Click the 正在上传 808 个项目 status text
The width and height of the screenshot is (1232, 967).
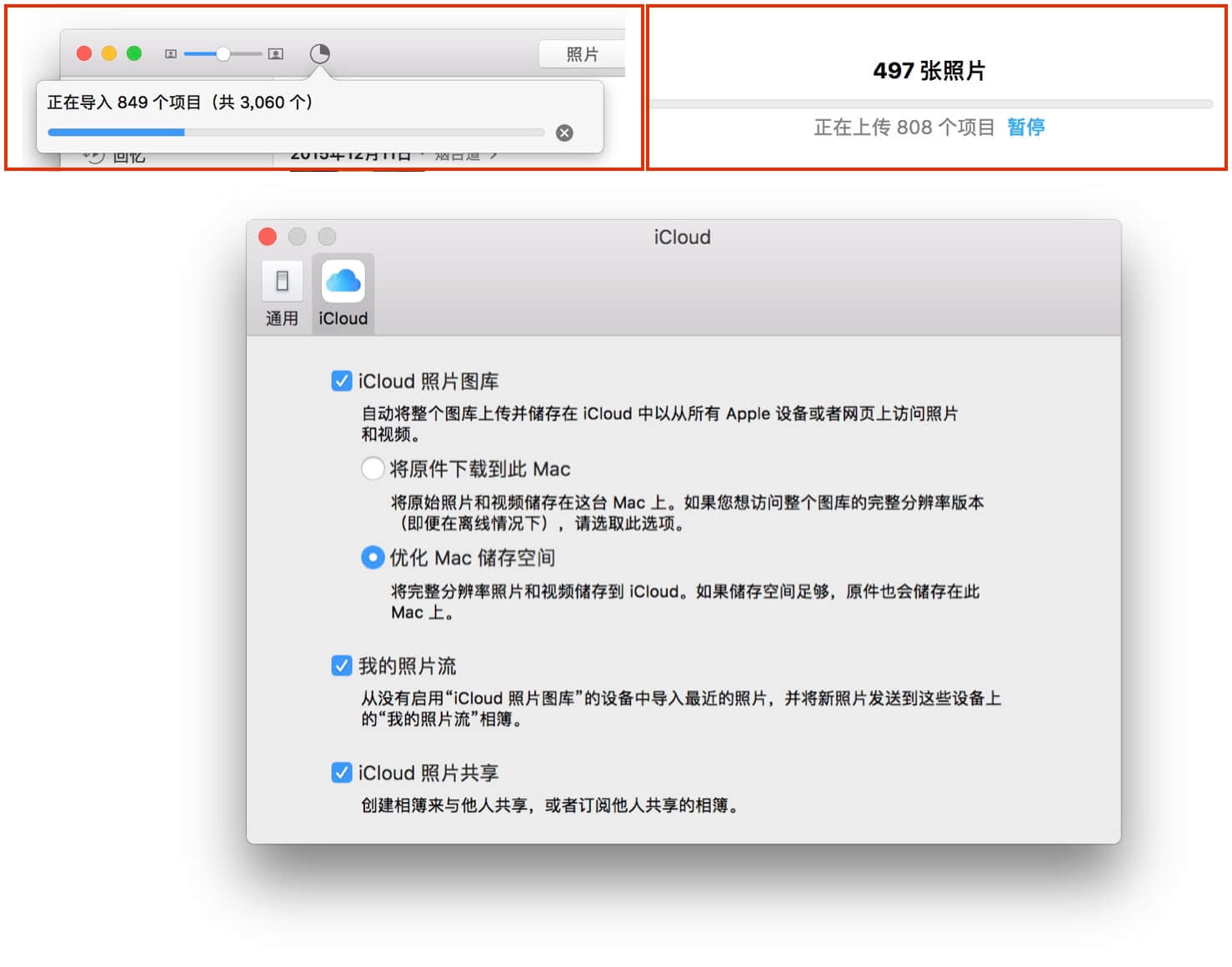pos(904,127)
